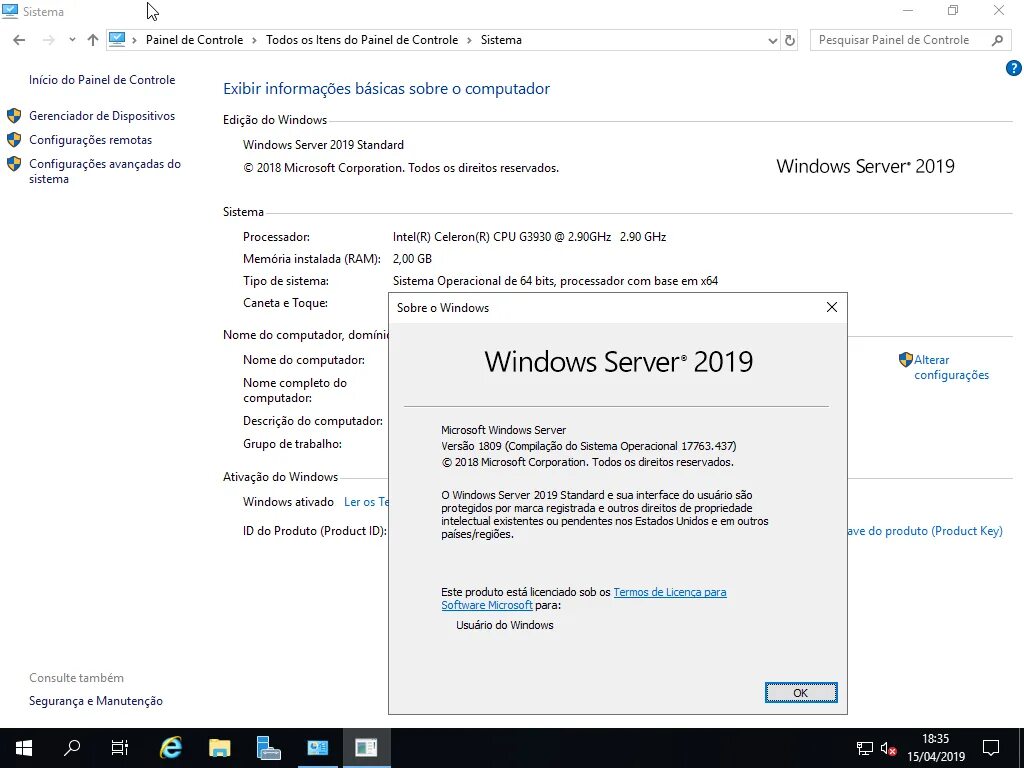Open Task View on taskbar
1024x768 pixels.
tap(120, 748)
